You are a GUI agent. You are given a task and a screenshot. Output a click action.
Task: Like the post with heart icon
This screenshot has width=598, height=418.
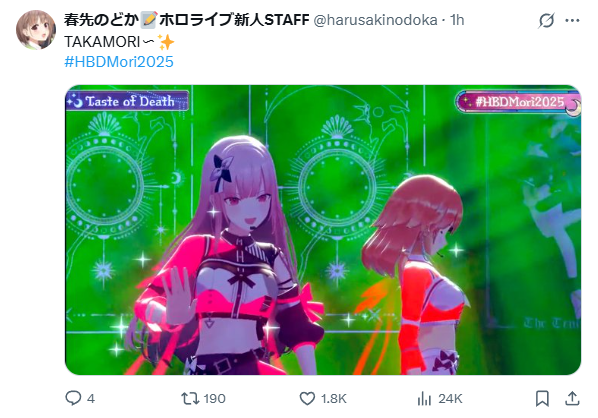[x=307, y=399]
